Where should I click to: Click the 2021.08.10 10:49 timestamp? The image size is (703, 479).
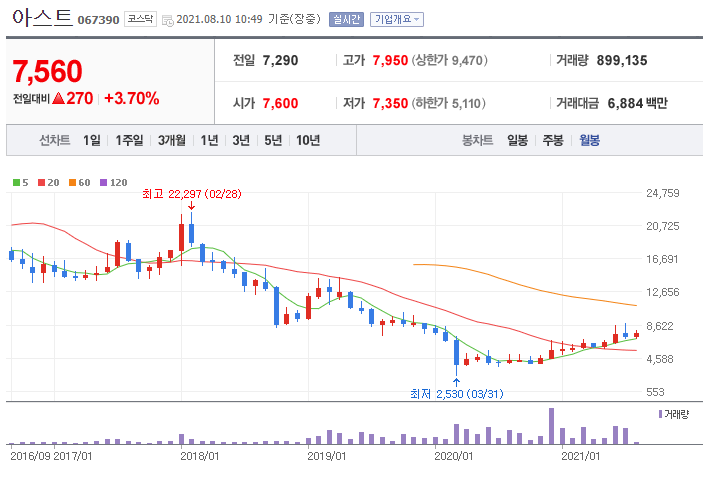coord(219,19)
